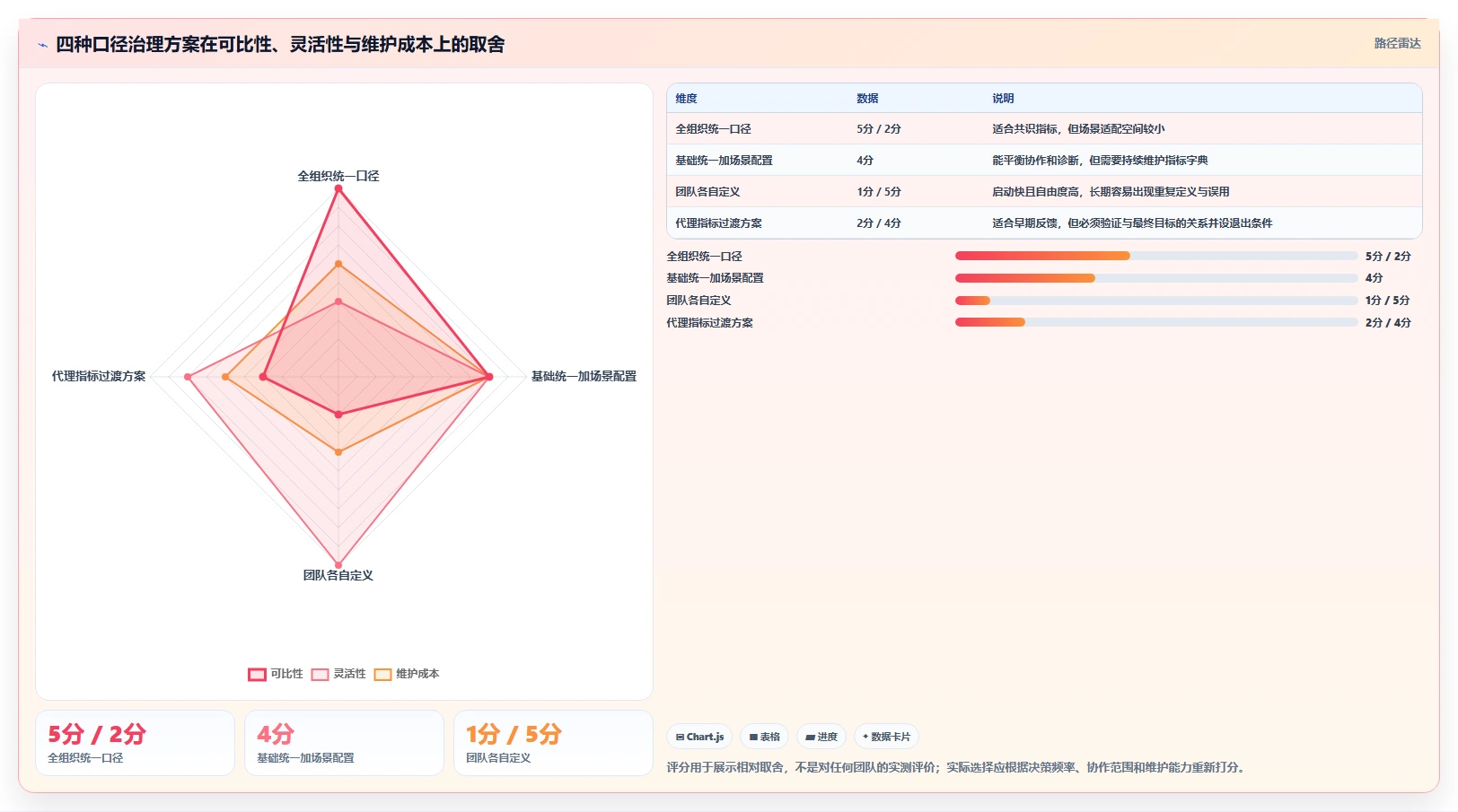Image resolution: width=1458 pixels, height=812 pixels.
Task: Toggle the 灵活性 series in the radar legend
Action: coord(338,674)
